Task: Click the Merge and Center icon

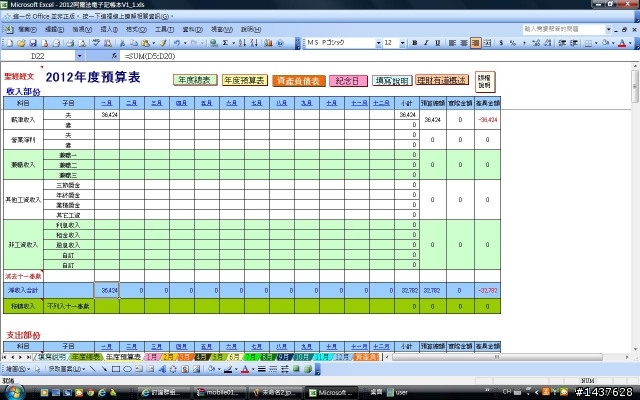Action: [487, 43]
